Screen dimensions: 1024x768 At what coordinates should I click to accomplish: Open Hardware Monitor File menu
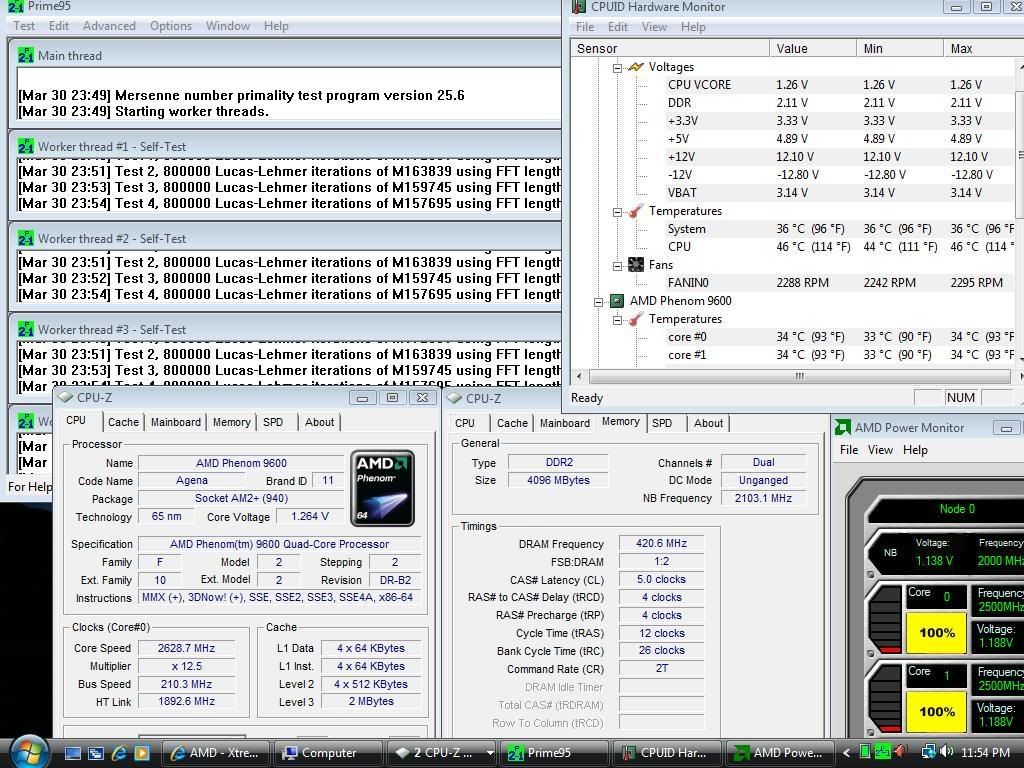pyautogui.click(x=585, y=27)
